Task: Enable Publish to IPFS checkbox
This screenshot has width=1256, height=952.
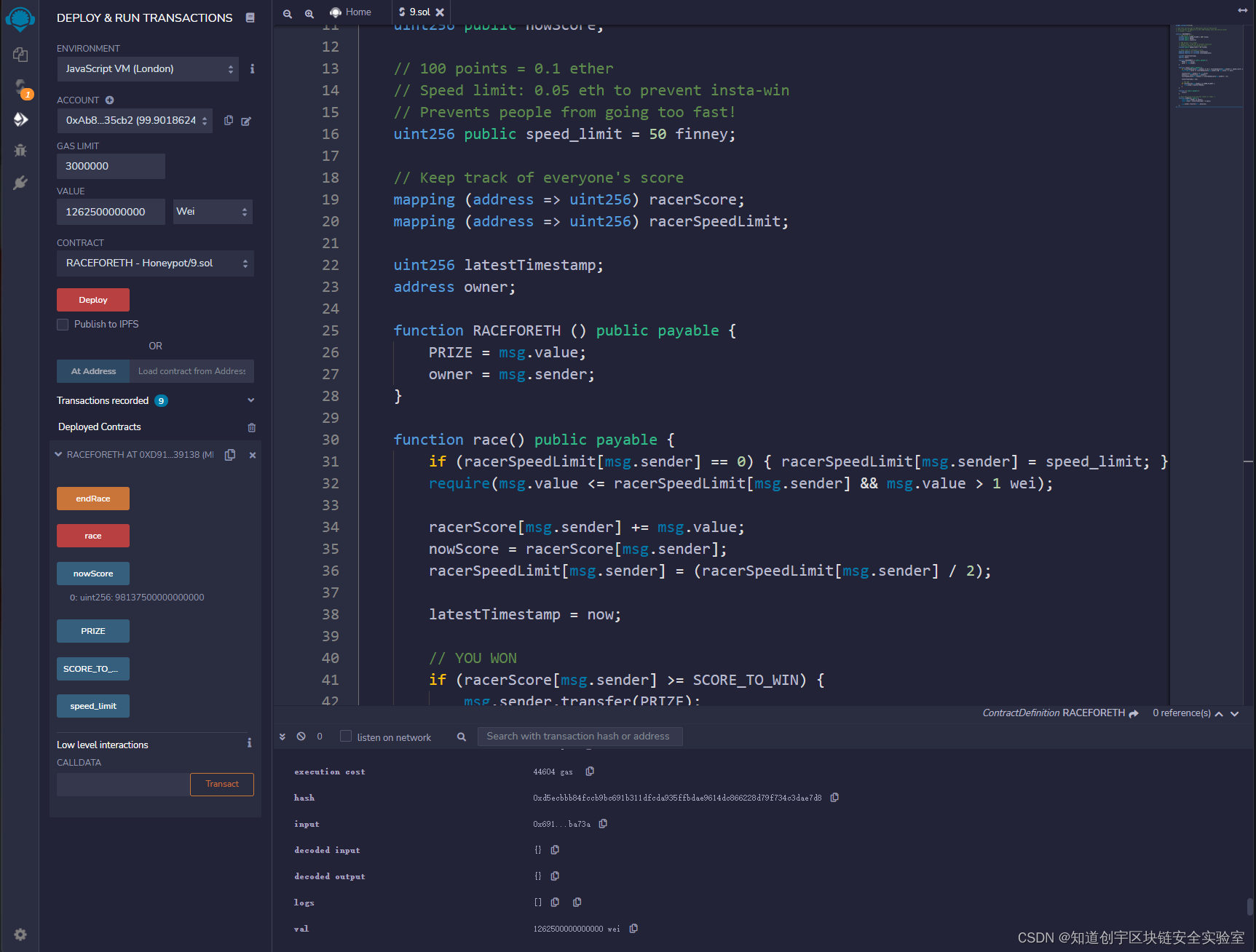Action: tap(63, 325)
